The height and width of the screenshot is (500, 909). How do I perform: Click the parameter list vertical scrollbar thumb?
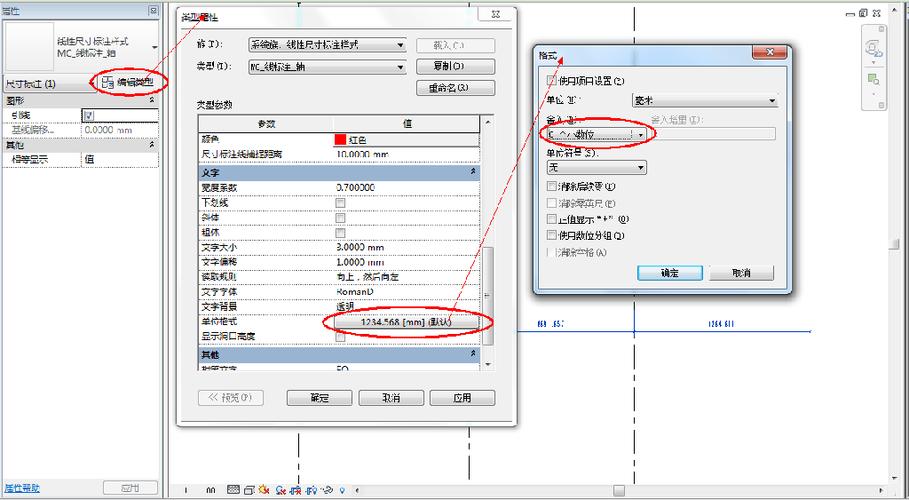click(488, 296)
